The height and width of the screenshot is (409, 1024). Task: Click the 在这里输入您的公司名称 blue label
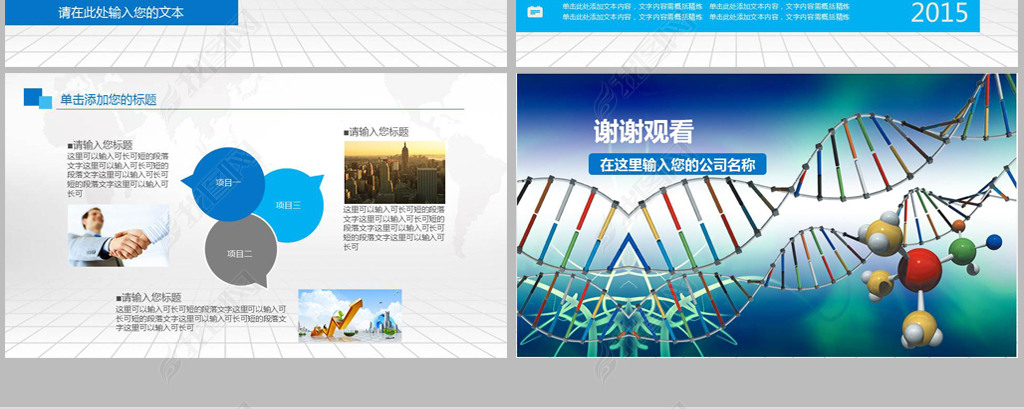(x=676, y=164)
